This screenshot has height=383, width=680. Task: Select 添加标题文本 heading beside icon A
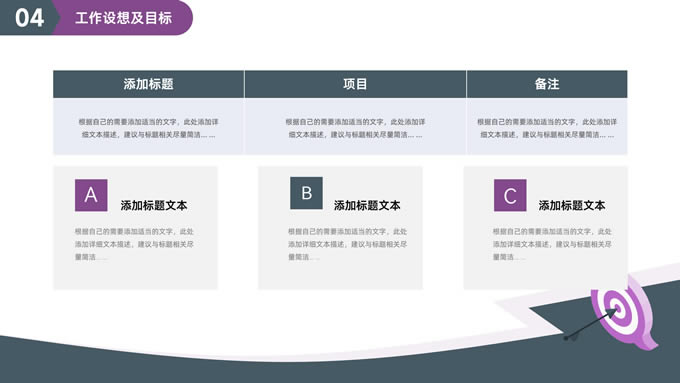point(154,206)
